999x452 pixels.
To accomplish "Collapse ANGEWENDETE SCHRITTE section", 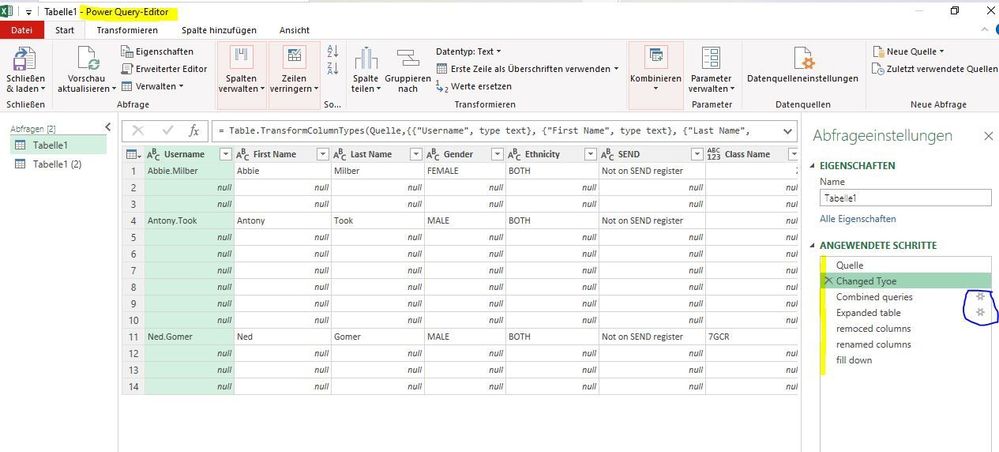I will [812, 245].
